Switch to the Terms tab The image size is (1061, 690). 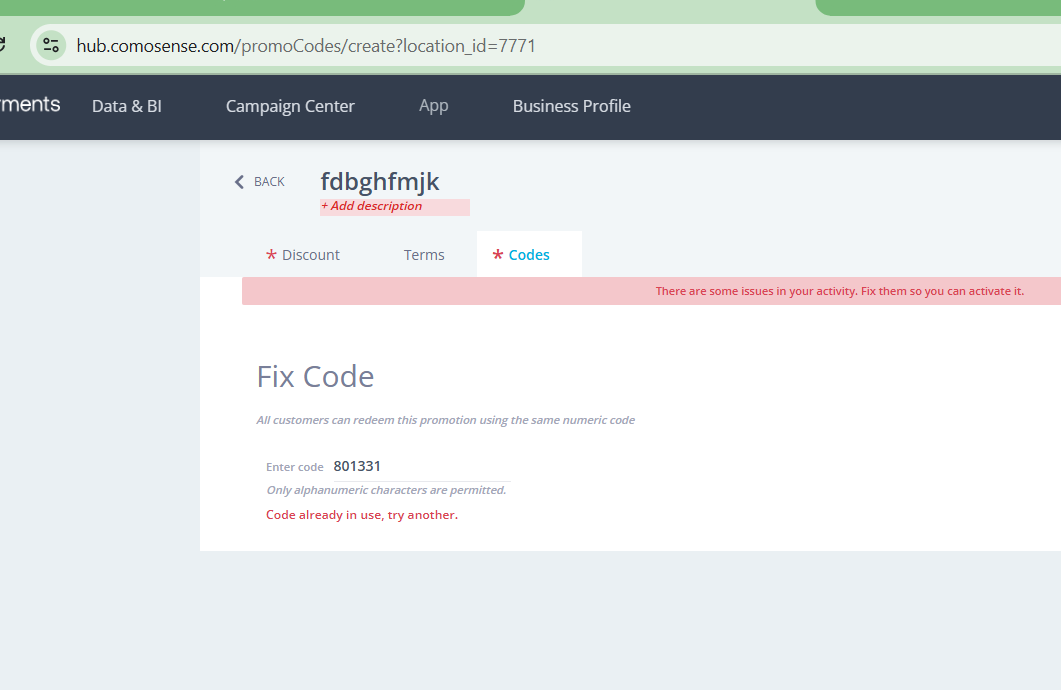(424, 255)
